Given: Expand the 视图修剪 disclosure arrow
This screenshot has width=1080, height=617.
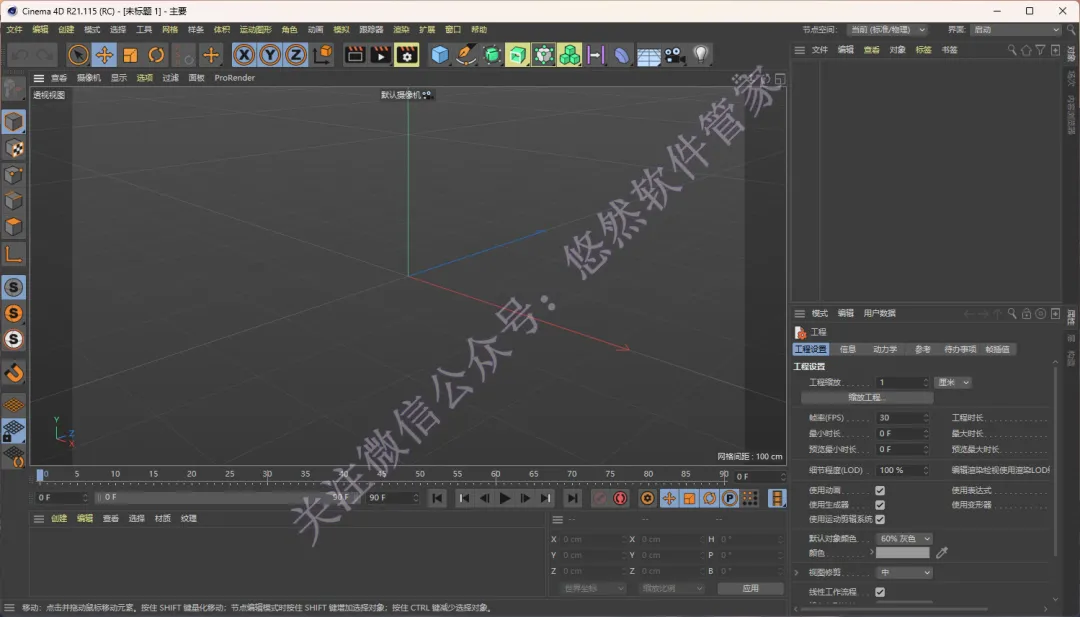Looking at the screenshot, I should (797, 572).
